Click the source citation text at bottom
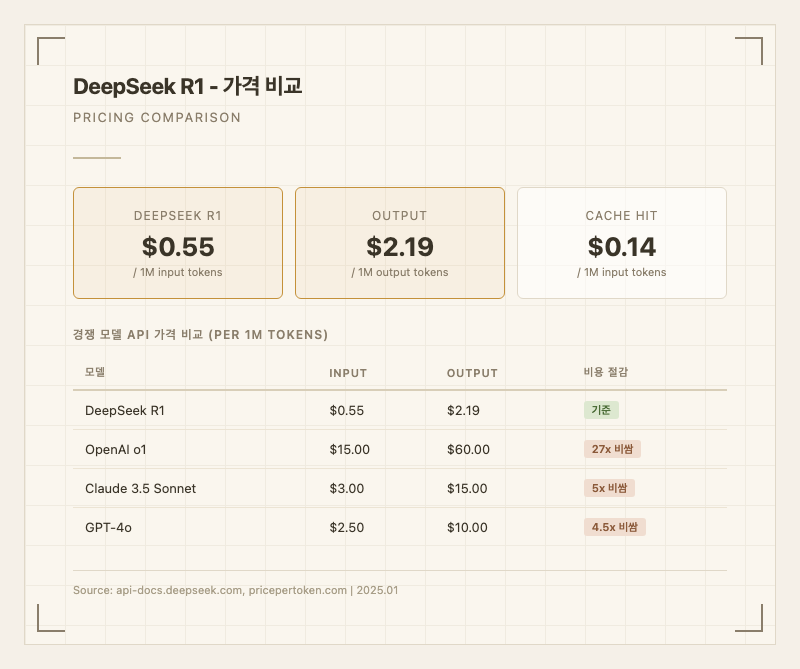Viewport: 800px width, 669px height. 236,590
